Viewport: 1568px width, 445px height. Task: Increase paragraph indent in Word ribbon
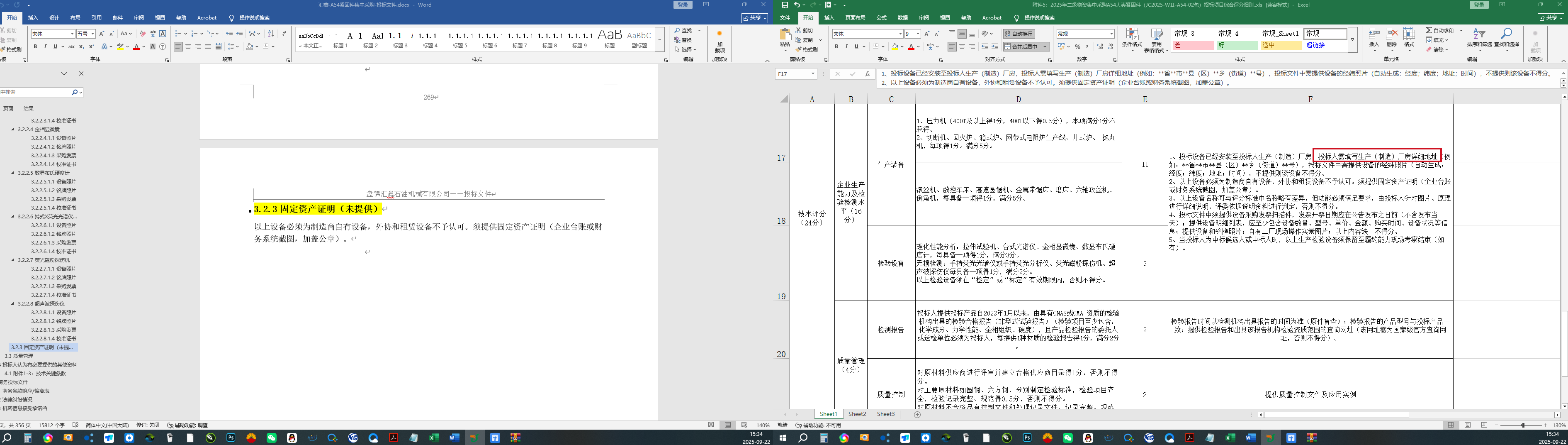point(239,34)
